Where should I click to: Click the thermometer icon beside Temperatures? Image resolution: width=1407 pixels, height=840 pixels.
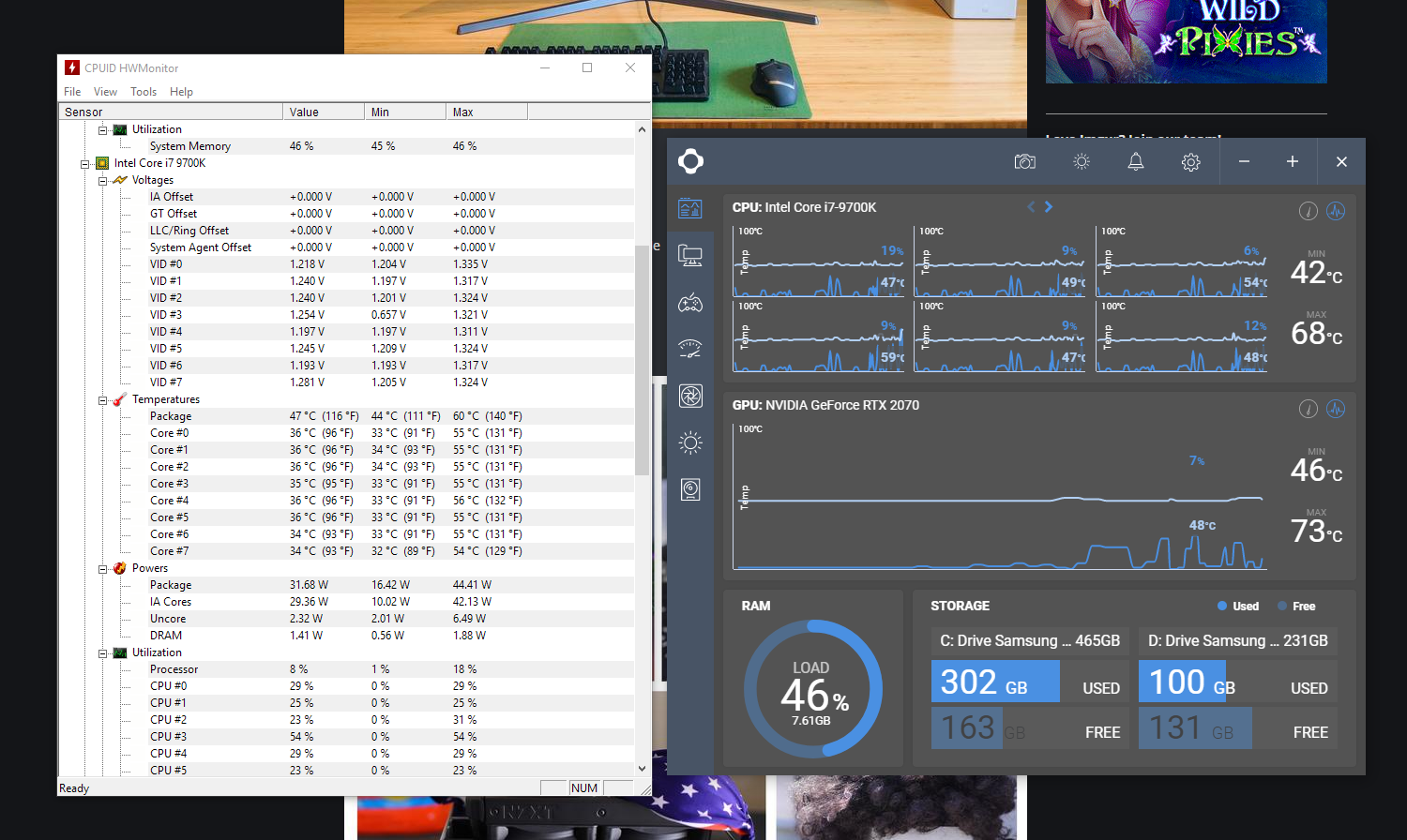coord(120,399)
